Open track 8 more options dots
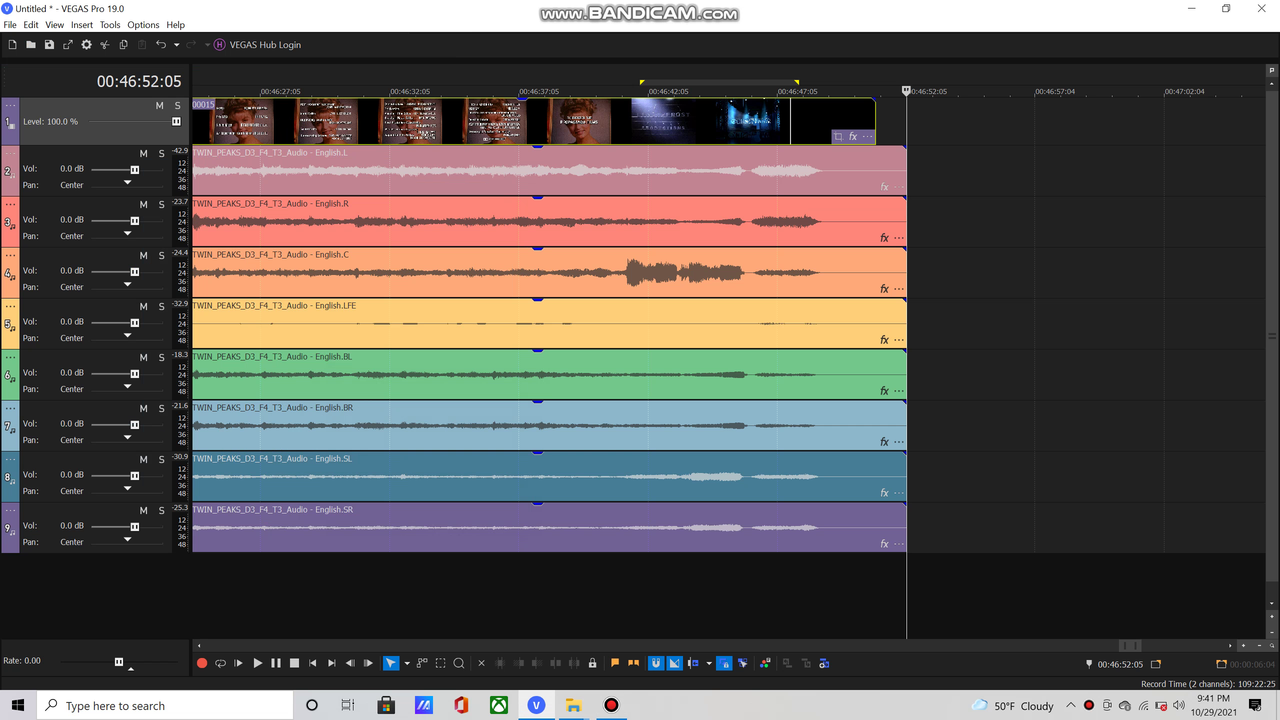Image resolution: width=1280 pixels, height=720 pixels. click(10, 460)
